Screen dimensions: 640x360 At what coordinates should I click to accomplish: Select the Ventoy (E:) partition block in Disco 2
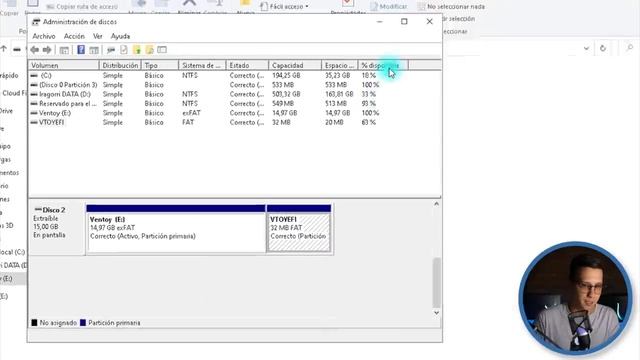176,229
